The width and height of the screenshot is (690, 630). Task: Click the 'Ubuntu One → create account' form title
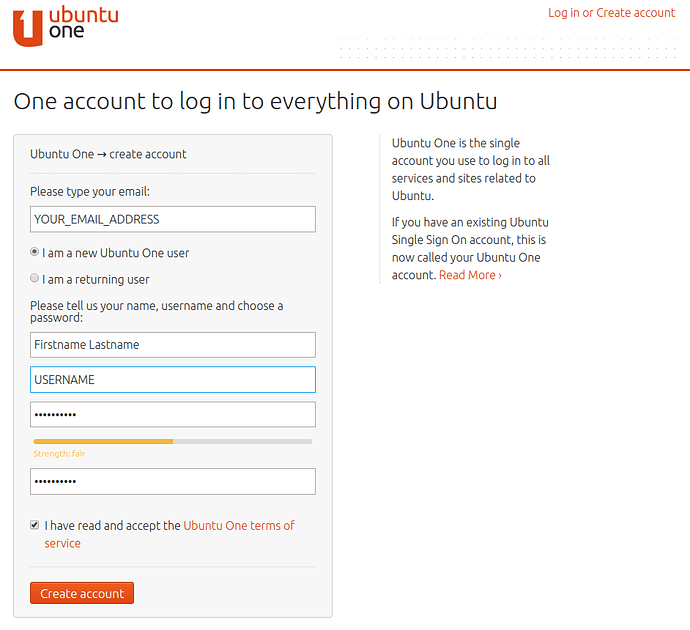coord(108,154)
